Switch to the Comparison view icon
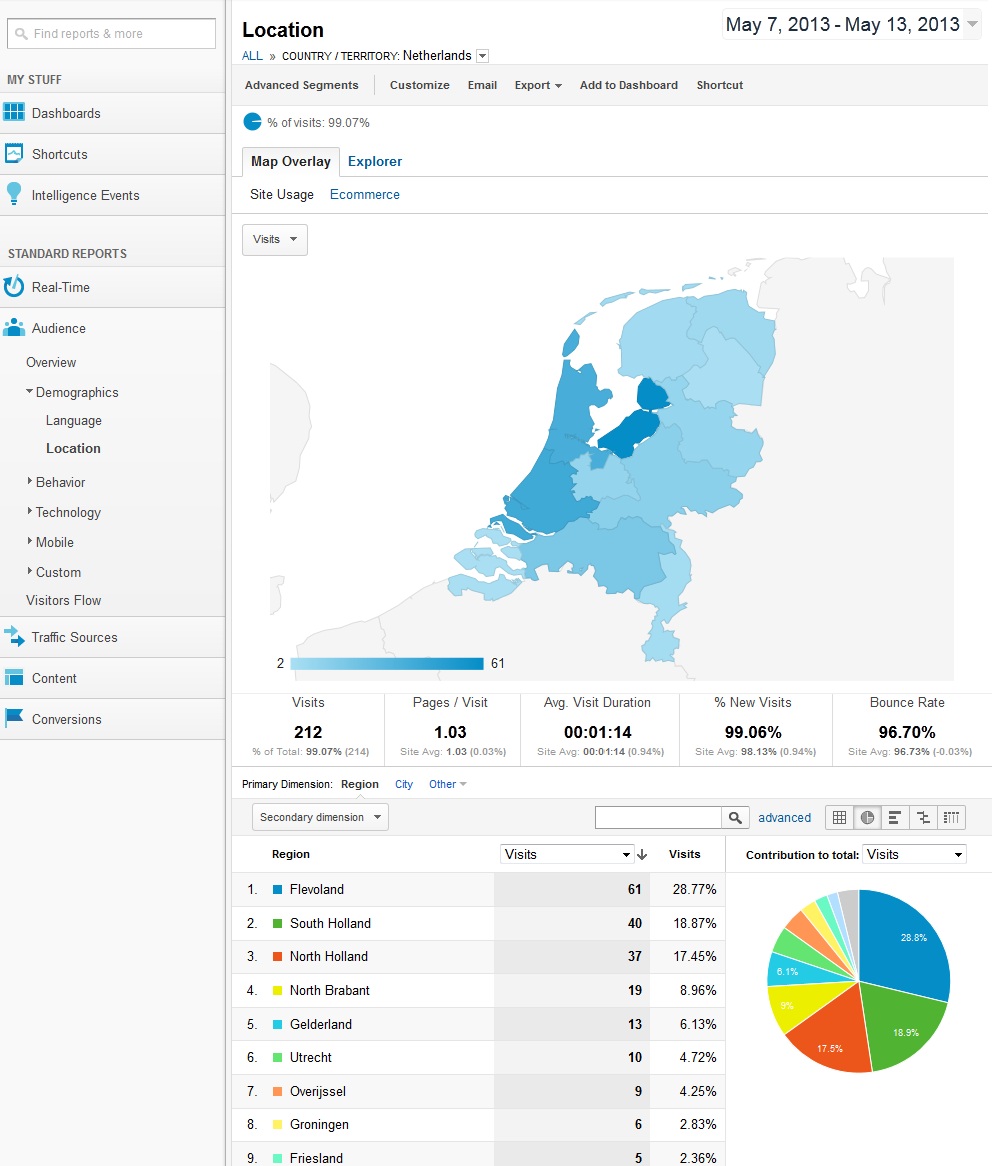992x1166 pixels. [x=923, y=818]
